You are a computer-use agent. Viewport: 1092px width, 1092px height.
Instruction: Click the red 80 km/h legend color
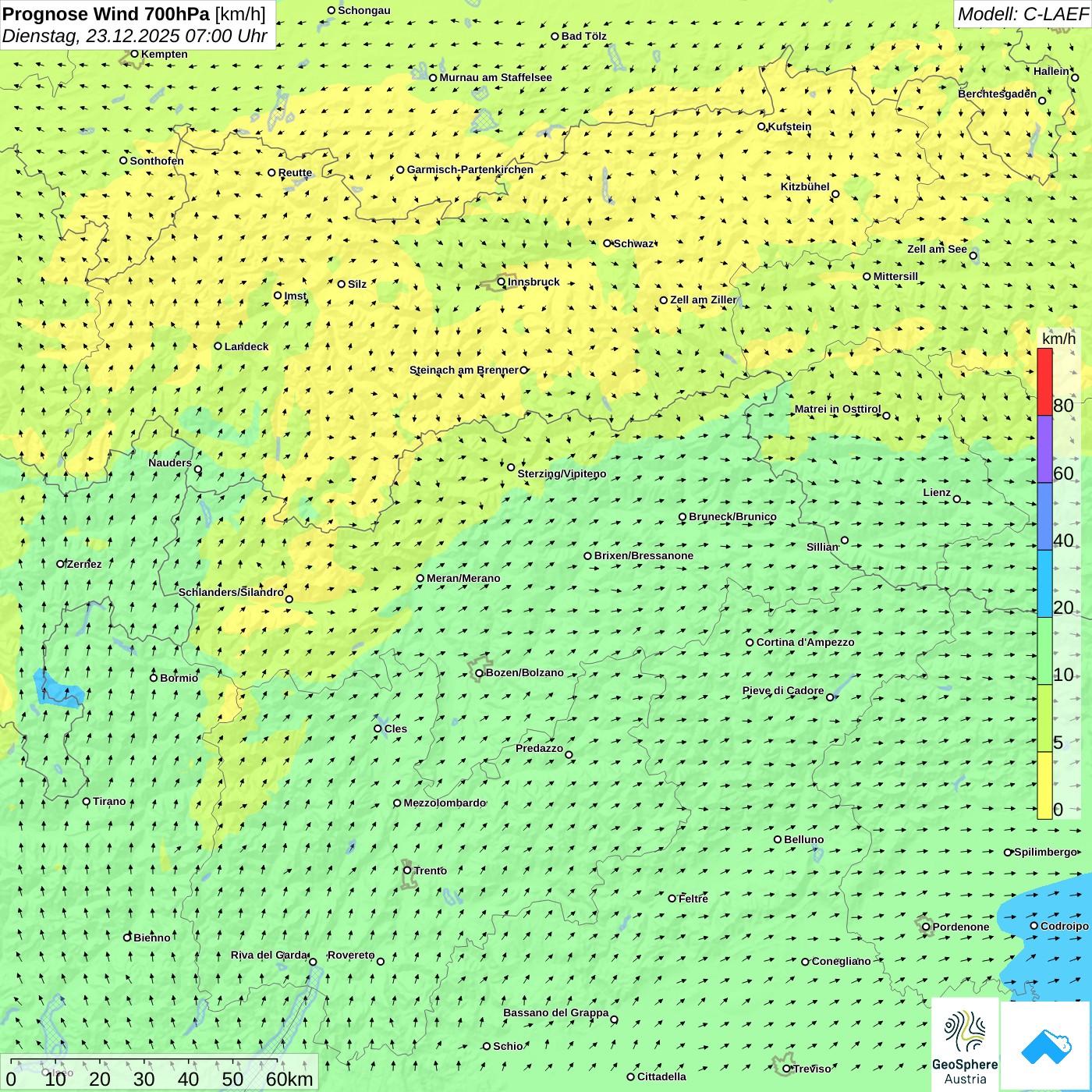point(1044,381)
